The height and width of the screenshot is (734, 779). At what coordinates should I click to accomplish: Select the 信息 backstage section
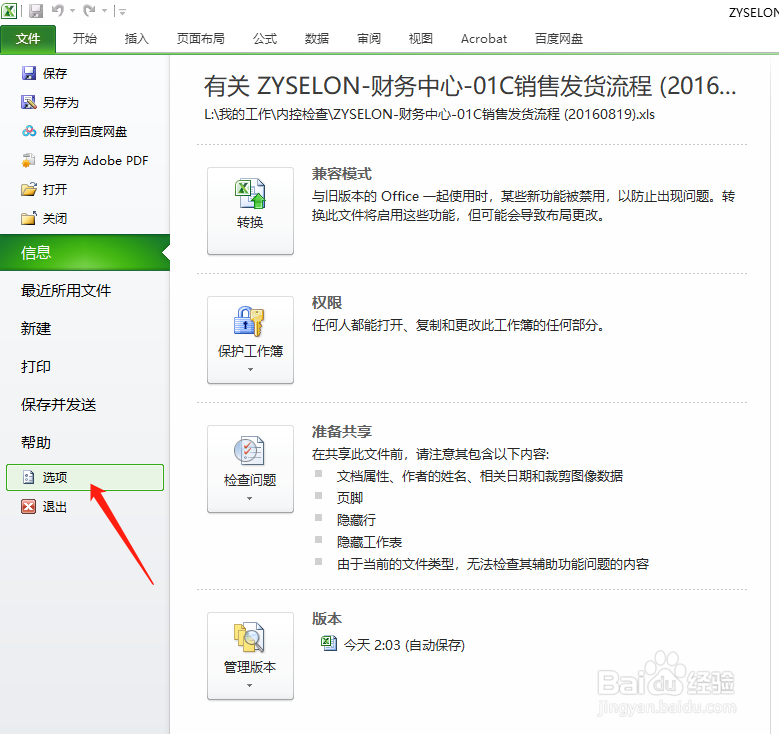click(85, 252)
